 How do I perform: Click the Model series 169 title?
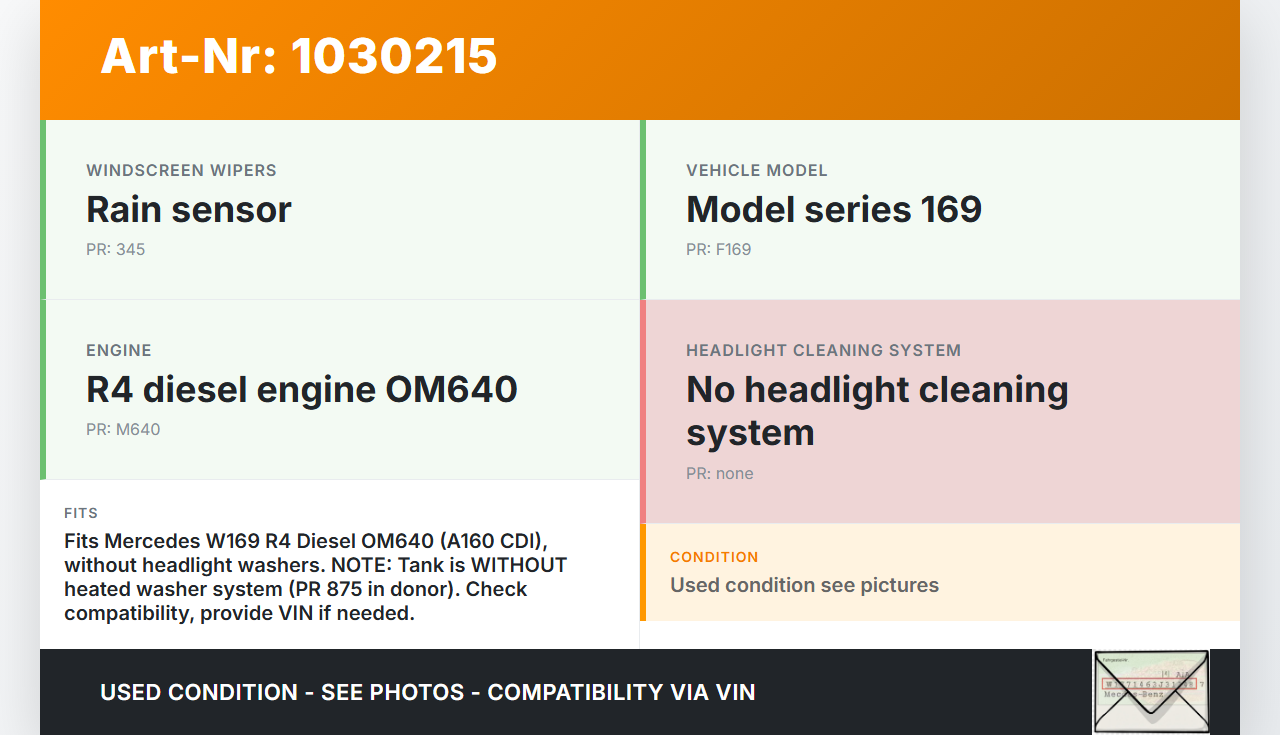[834, 209]
